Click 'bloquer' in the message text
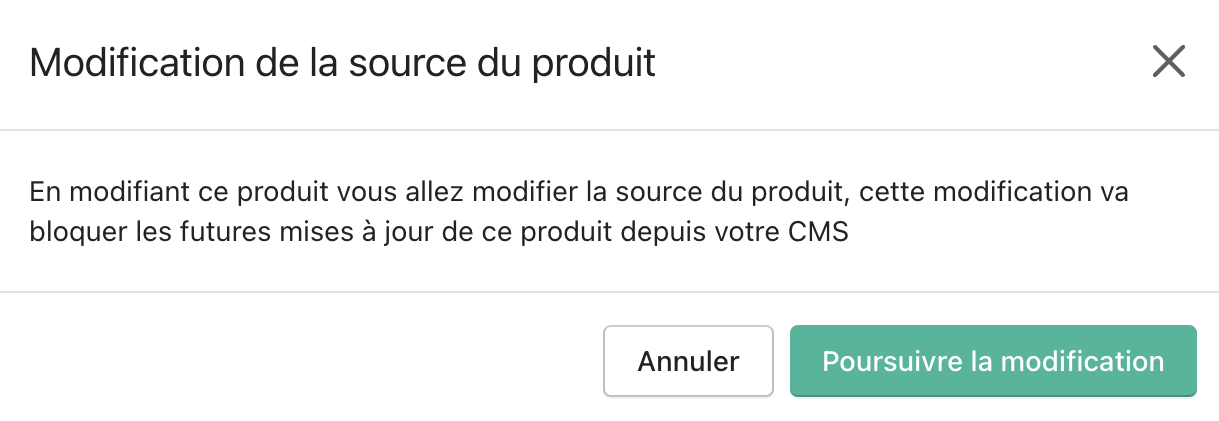Viewport: 1219px width, 421px height. [67, 234]
